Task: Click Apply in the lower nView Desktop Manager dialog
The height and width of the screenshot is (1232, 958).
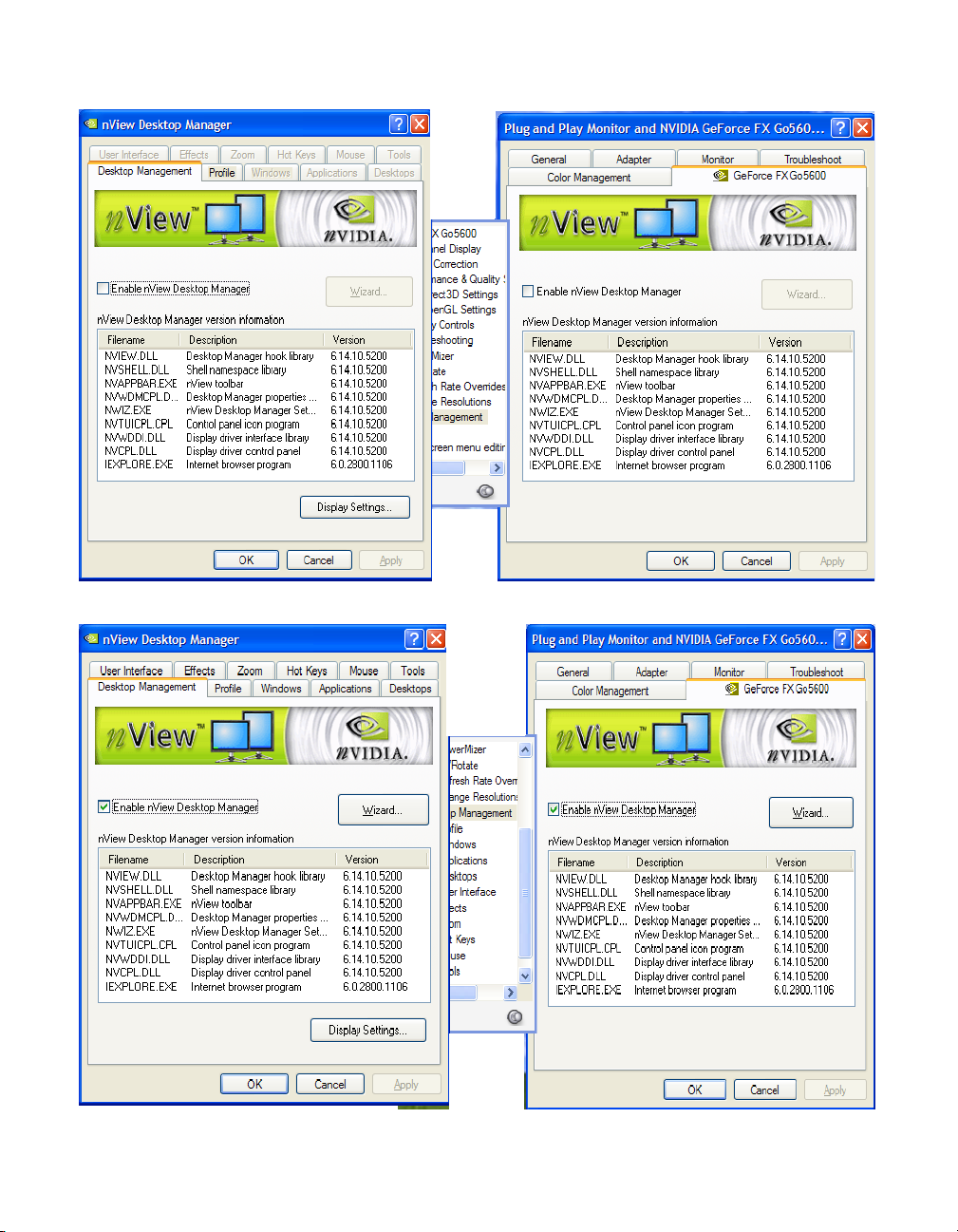Action: (406, 1084)
